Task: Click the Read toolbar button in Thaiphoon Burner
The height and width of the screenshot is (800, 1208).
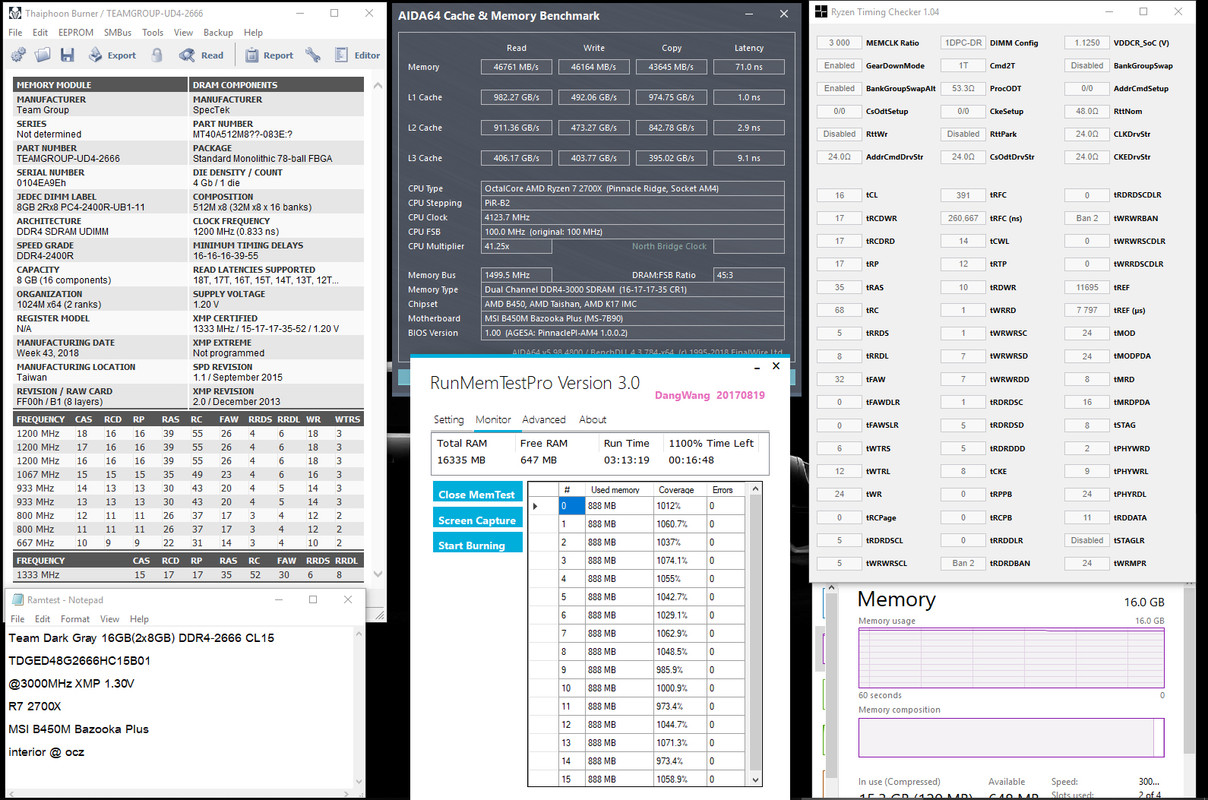Action: [202, 55]
